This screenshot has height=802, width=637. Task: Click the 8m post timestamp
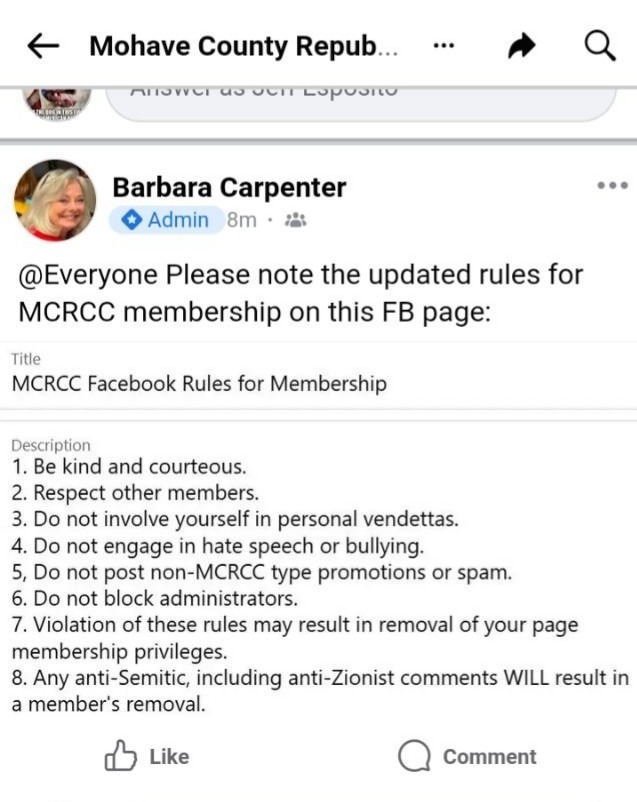point(241,220)
